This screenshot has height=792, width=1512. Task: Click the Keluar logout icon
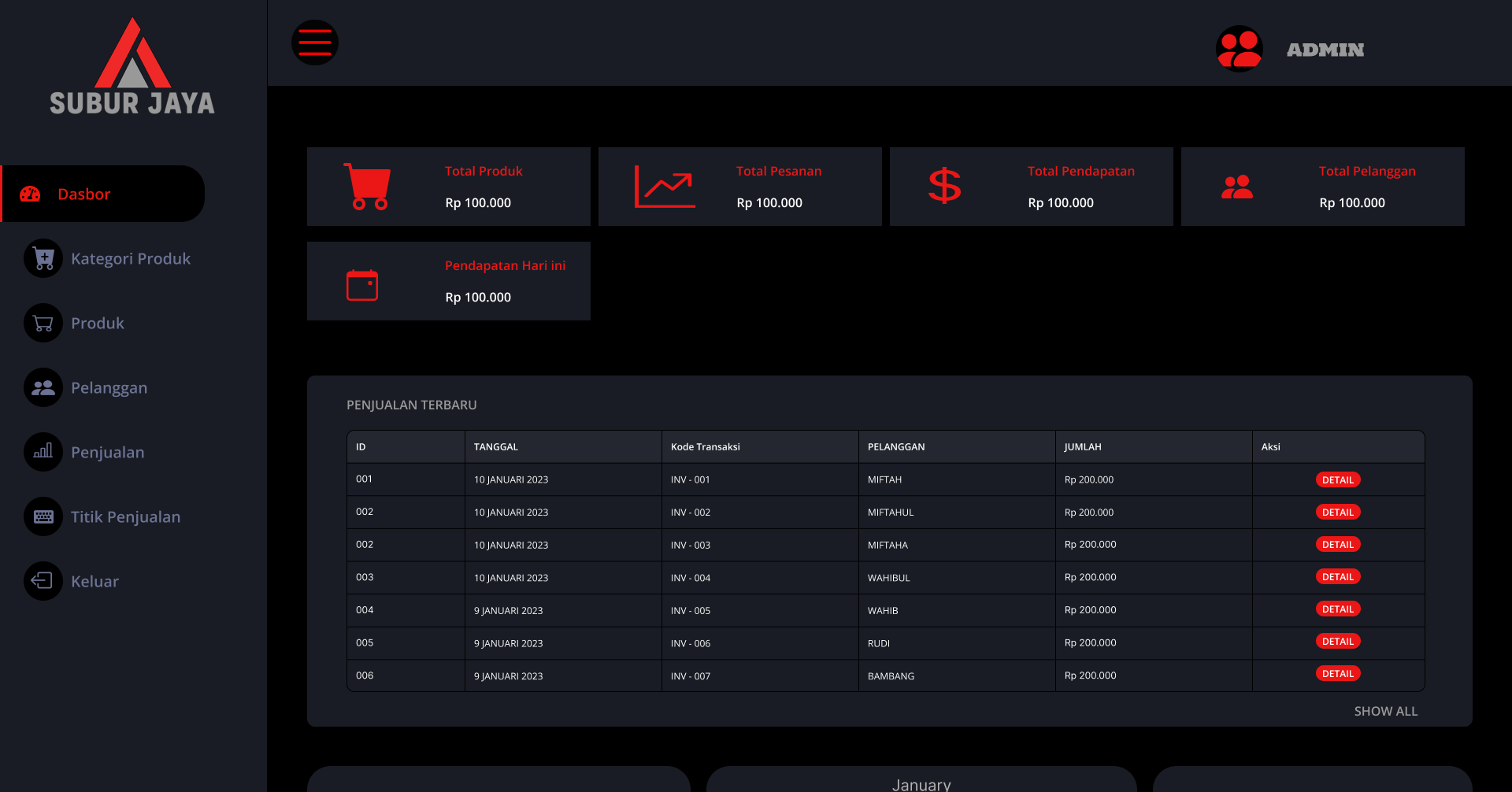tap(43, 581)
